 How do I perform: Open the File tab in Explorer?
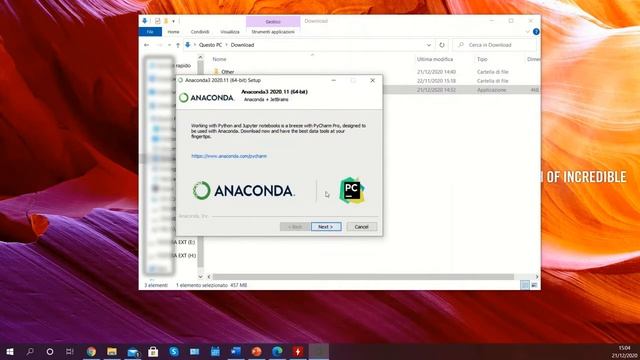coord(150,32)
